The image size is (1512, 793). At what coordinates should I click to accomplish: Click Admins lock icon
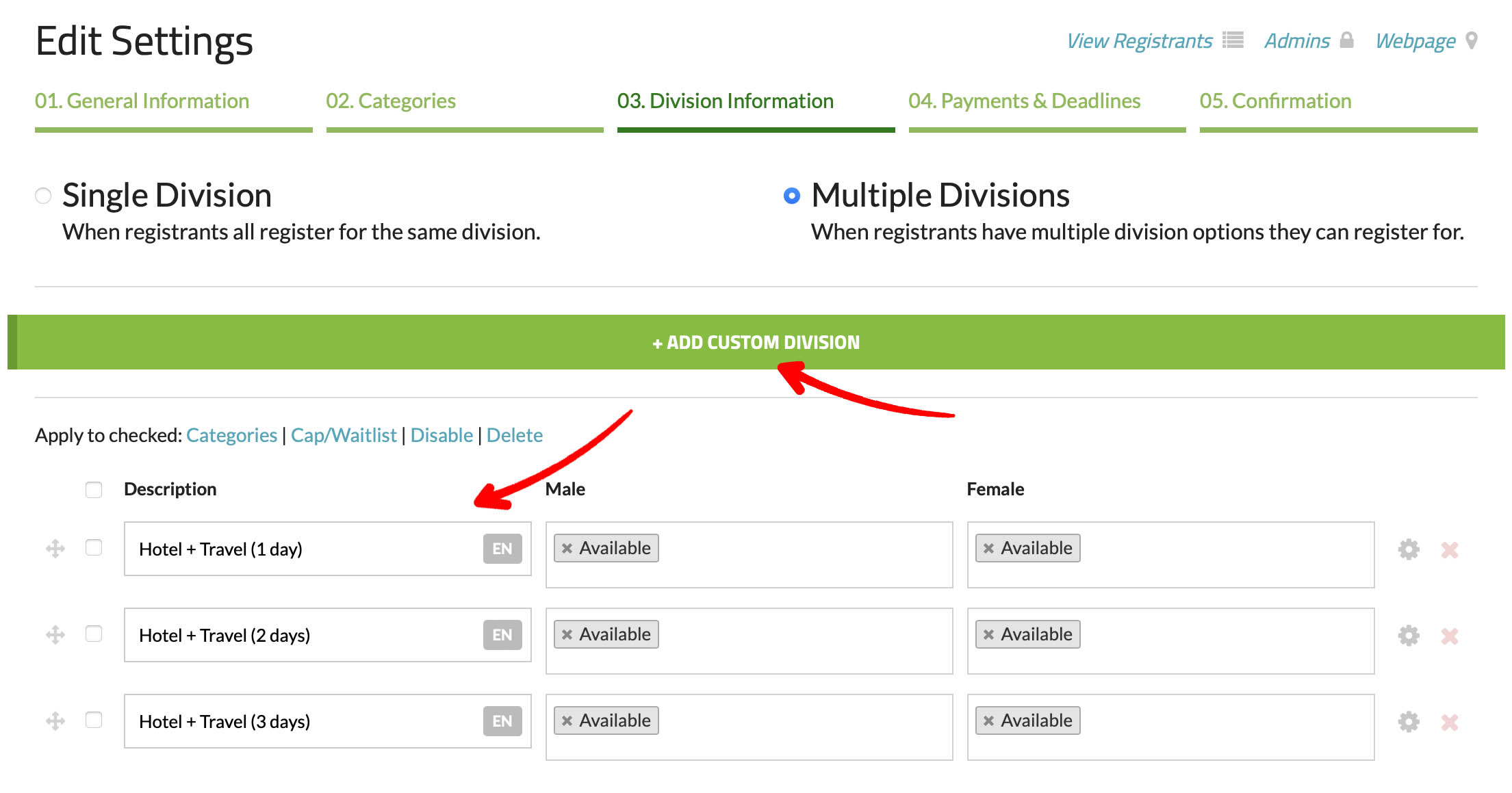click(x=1346, y=40)
